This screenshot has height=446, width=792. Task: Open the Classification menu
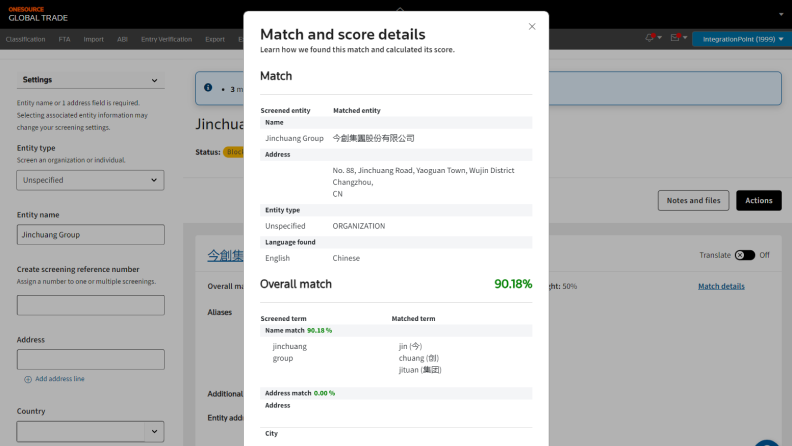coord(25,39)
